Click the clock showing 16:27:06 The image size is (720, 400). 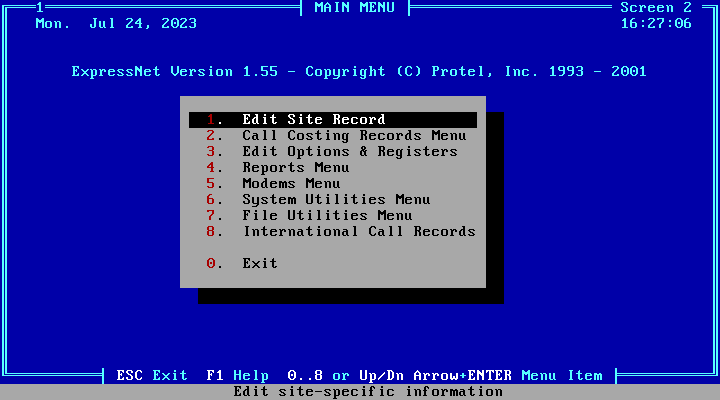coord(655,24)
